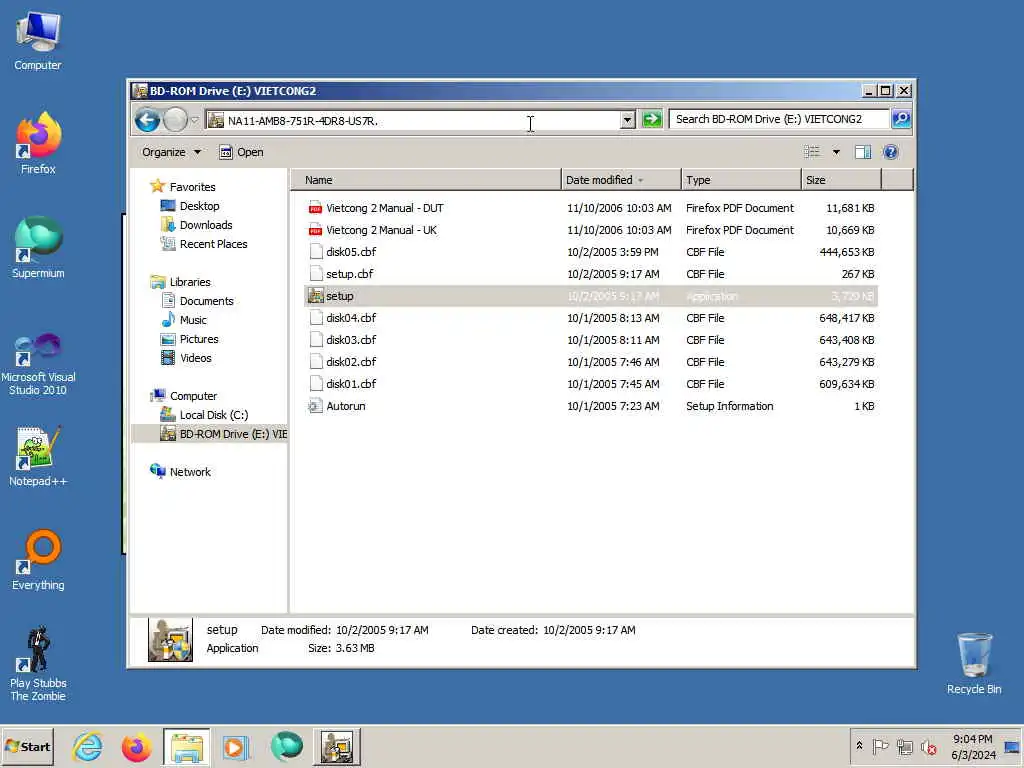Sort by the Type column header
This screenshot has height=768, width=1024.
pyautogui.click(x=741, y=180)
